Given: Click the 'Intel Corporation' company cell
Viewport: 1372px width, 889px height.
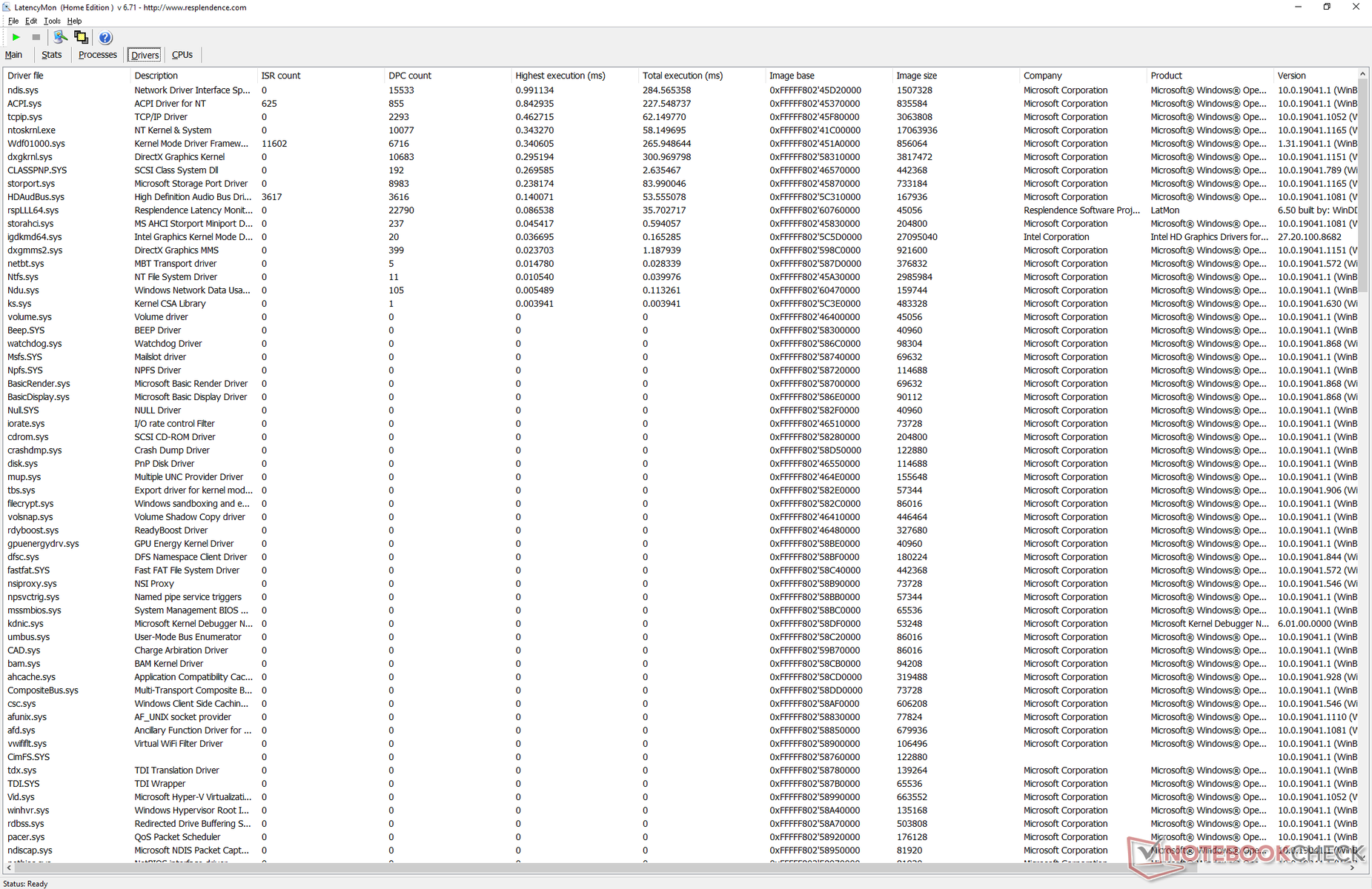Looking at the screenshot, I should [1056, 237].
